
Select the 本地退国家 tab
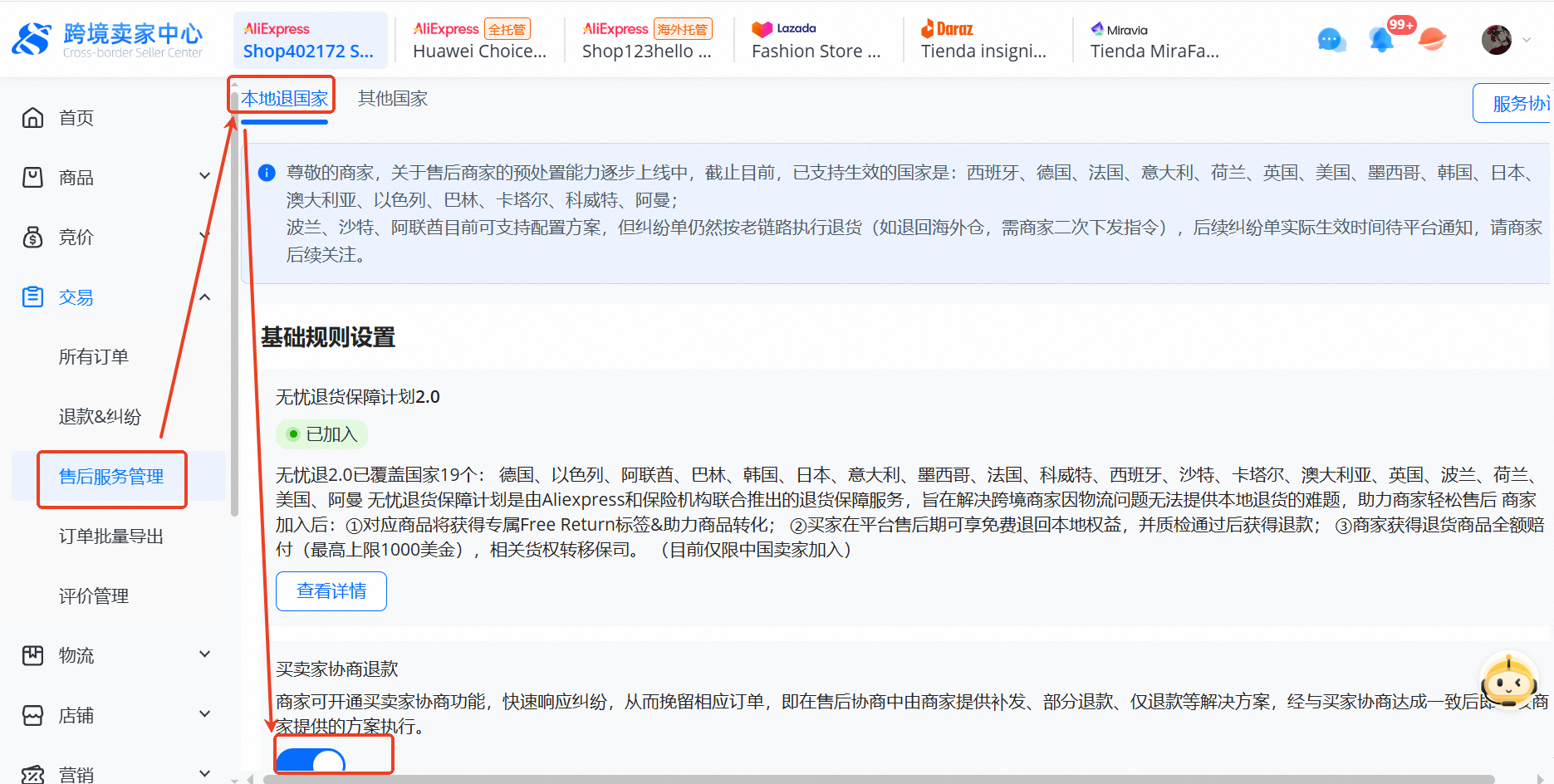click(284, 99)
